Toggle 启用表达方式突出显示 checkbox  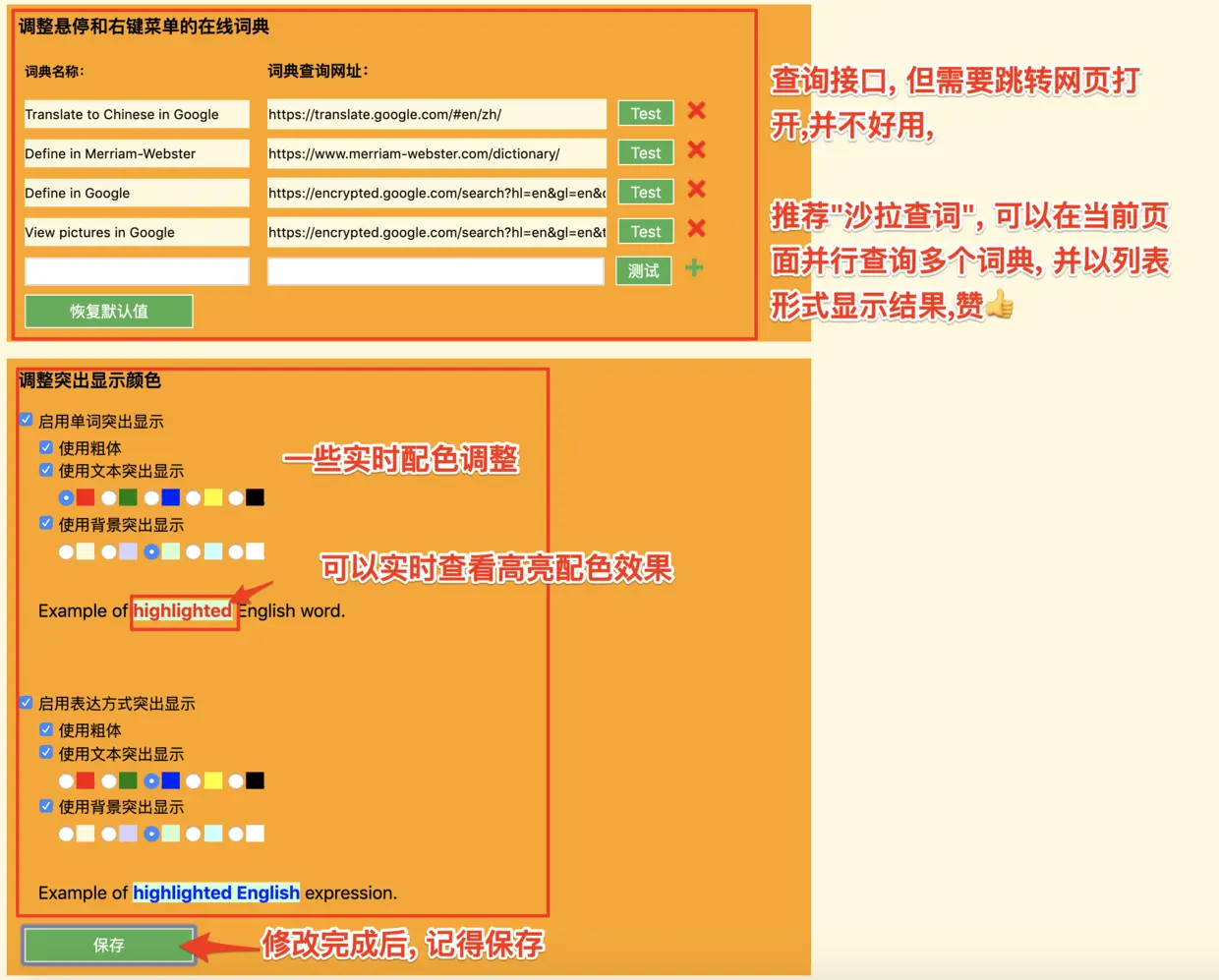point(26,702)
